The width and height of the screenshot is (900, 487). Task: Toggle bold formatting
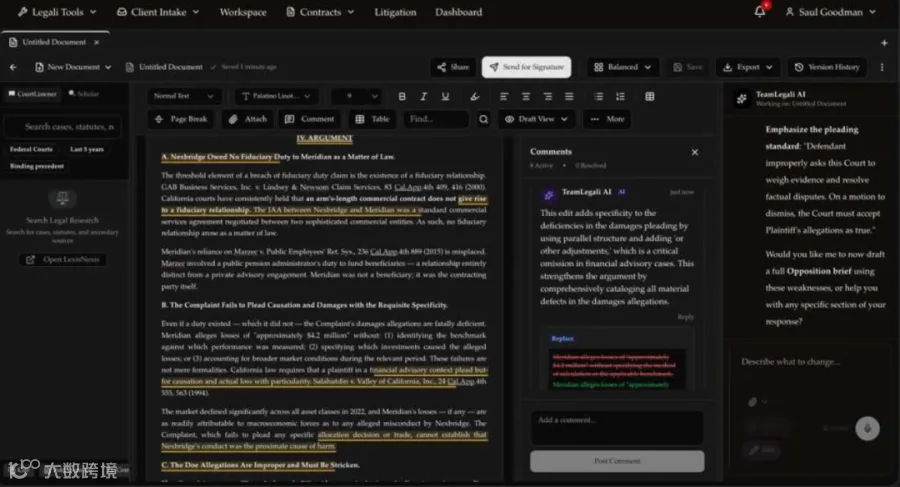(402, 96)
